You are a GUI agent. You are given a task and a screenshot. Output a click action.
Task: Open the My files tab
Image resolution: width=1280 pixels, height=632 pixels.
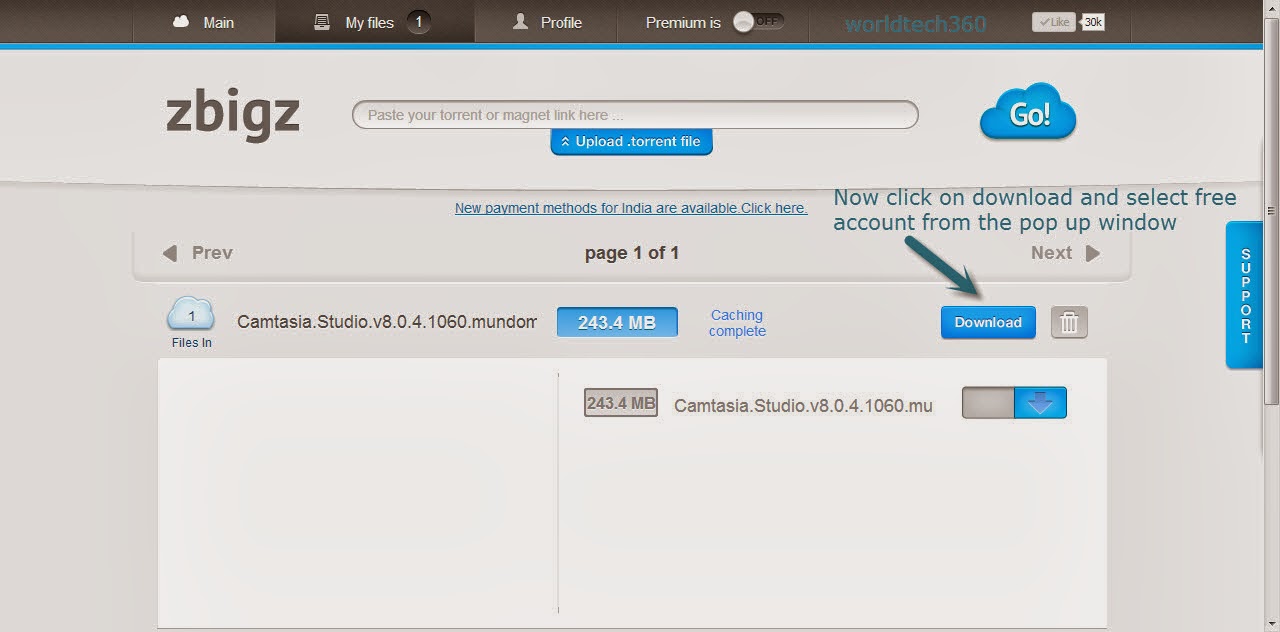tap(375, 22)
